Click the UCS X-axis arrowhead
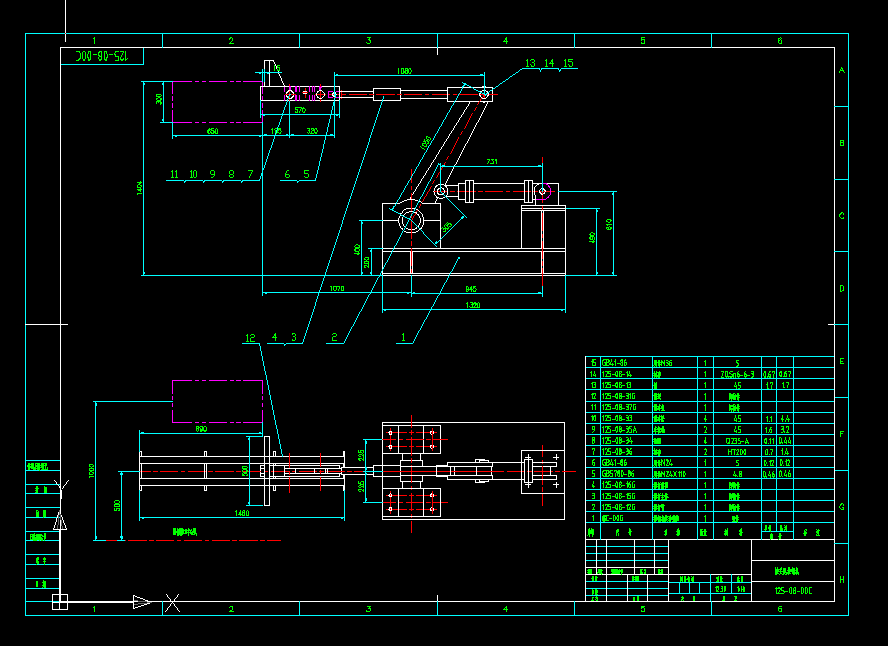Viewport: 888px width, 646px height. (x=142, y=602)
